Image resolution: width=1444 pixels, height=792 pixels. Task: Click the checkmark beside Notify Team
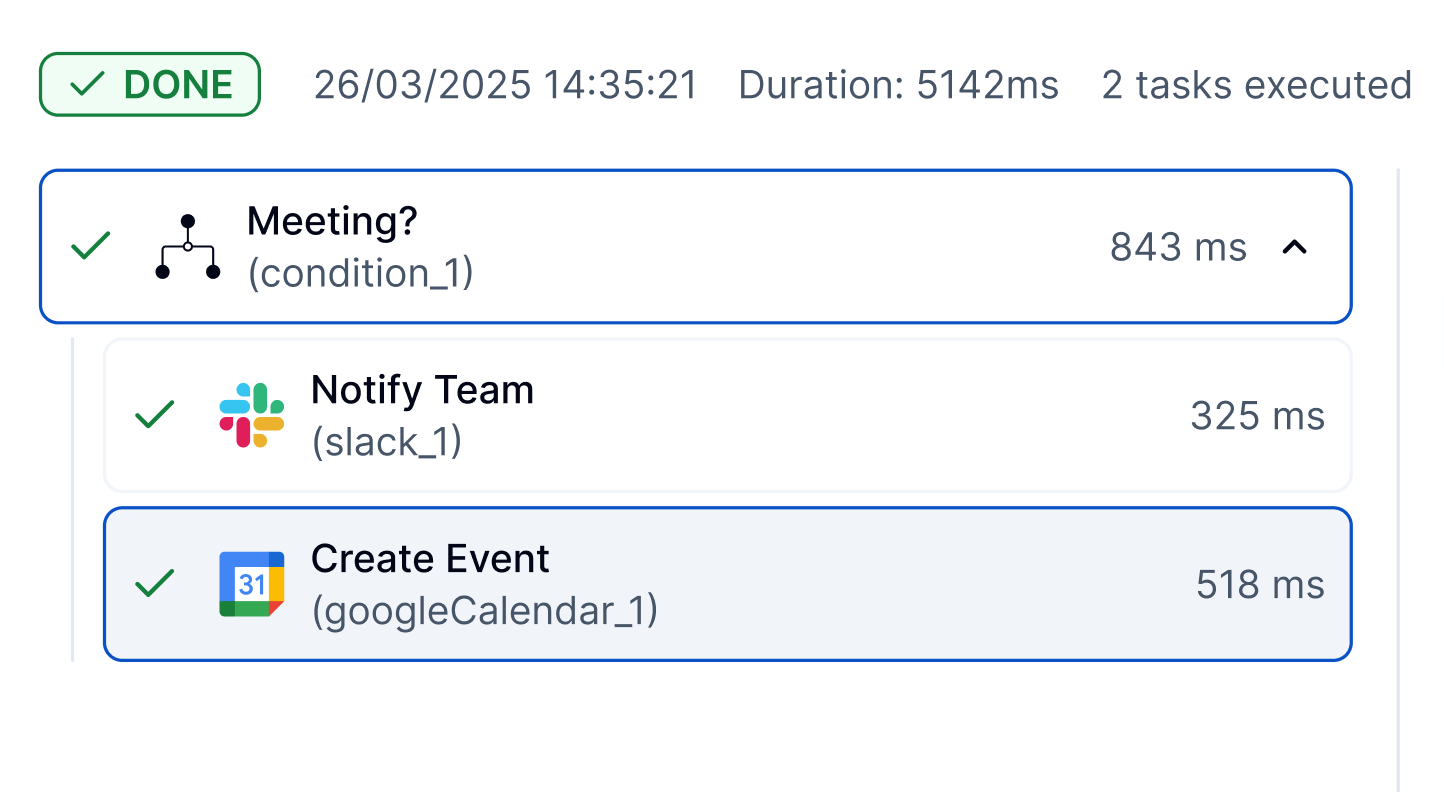[155, 415]
